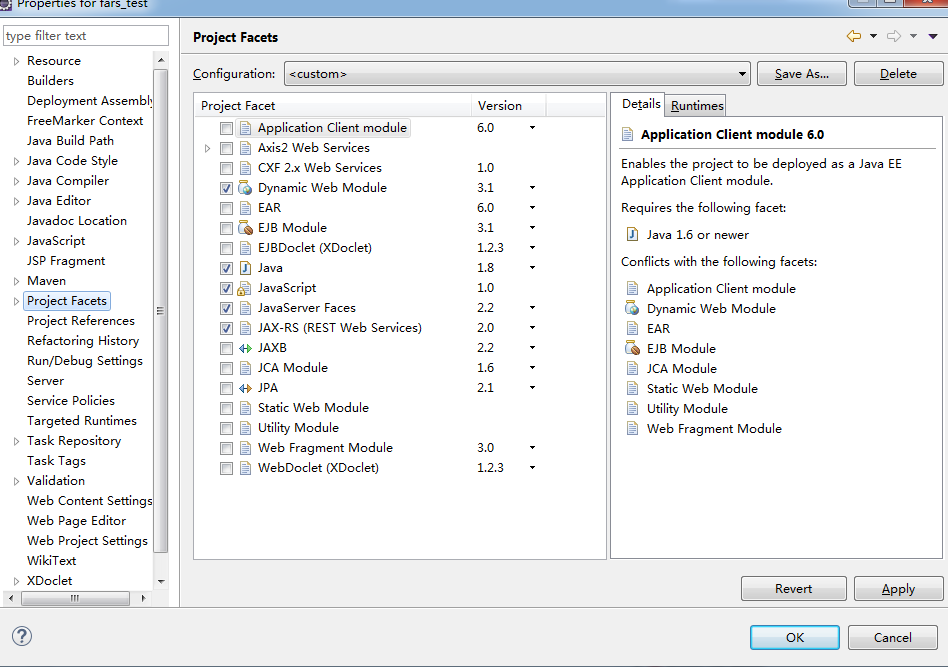The image size is (948, 667).
Task: Enable the JPA facet checkbox
Action: [x=226, y=388]
